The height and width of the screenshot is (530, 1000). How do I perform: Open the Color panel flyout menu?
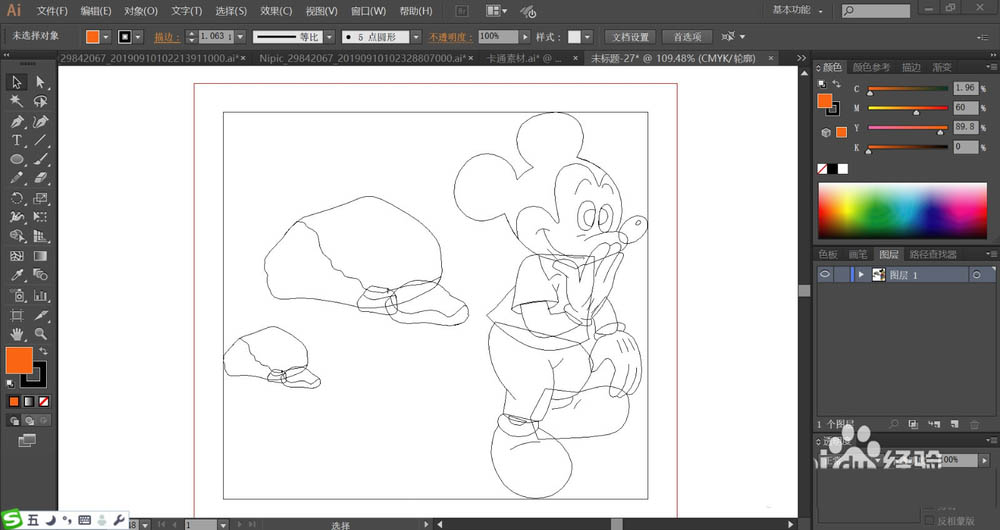tap(990, 67)
